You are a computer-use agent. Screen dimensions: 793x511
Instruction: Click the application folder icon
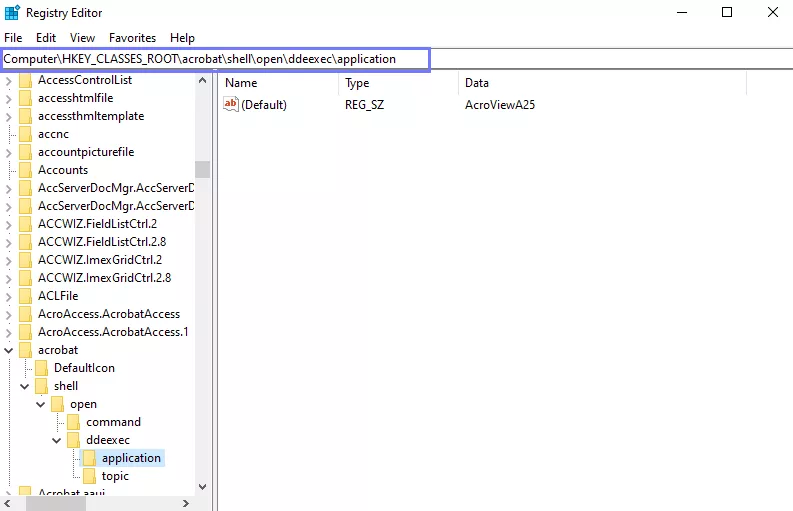(x=89, y=458)
